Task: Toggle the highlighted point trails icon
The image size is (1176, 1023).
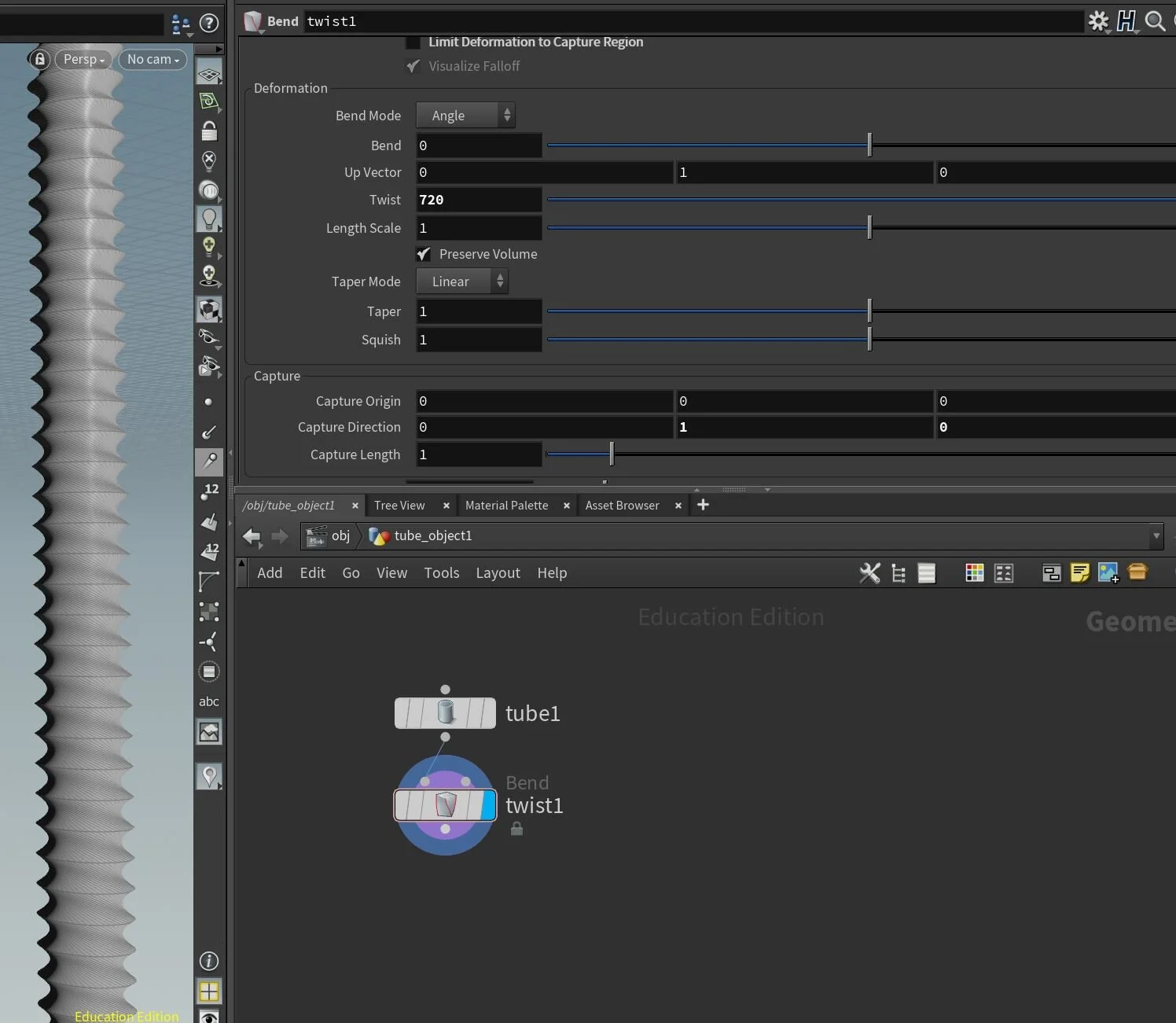Action: (208, 462)
